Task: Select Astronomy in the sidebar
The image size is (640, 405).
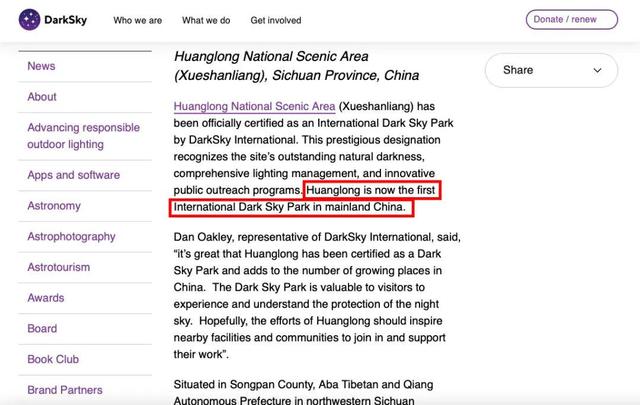Action: point(54,206)
